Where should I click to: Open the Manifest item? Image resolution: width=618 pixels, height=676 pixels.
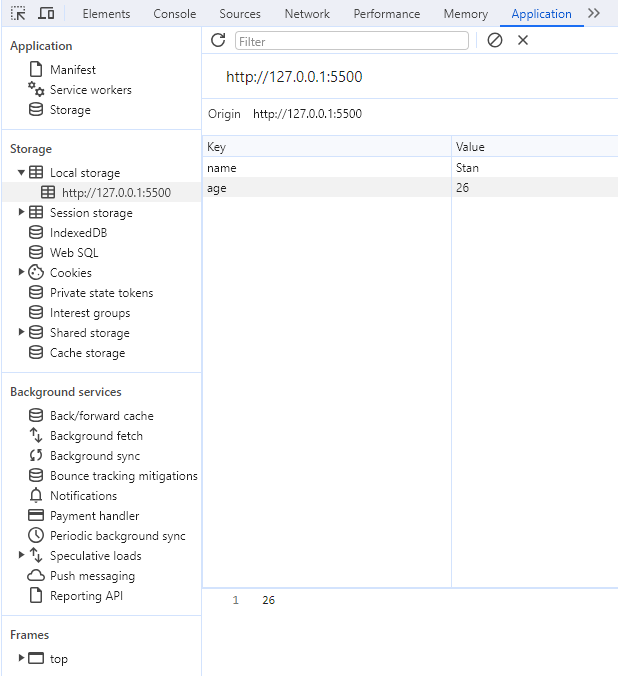tap(73, 69)
